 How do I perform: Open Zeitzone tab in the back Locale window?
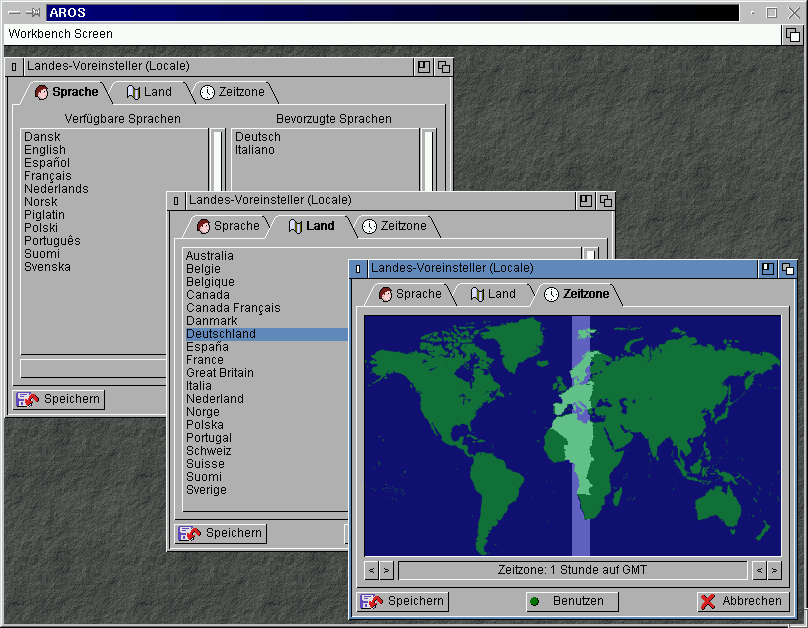tap(233, 92)
